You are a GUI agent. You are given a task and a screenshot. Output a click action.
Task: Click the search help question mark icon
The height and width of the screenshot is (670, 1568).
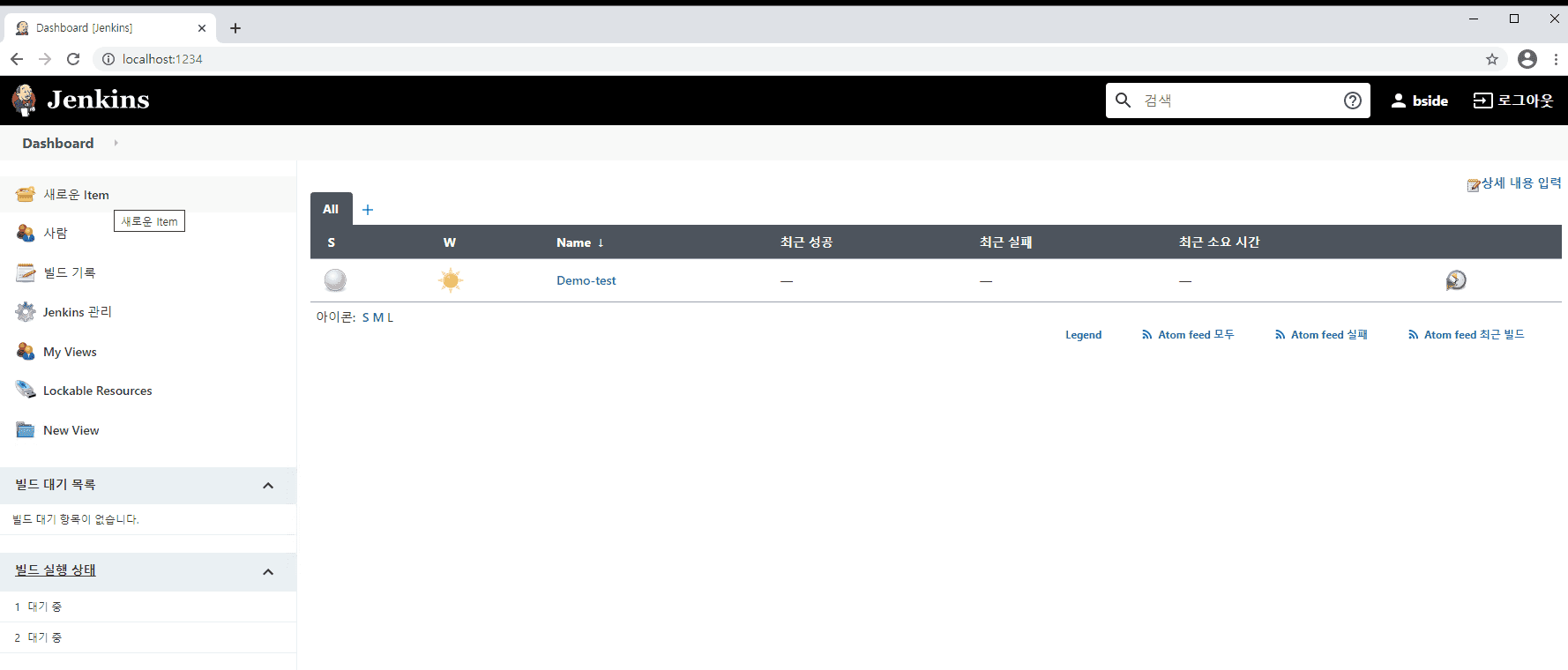[x=1353, y=100]
